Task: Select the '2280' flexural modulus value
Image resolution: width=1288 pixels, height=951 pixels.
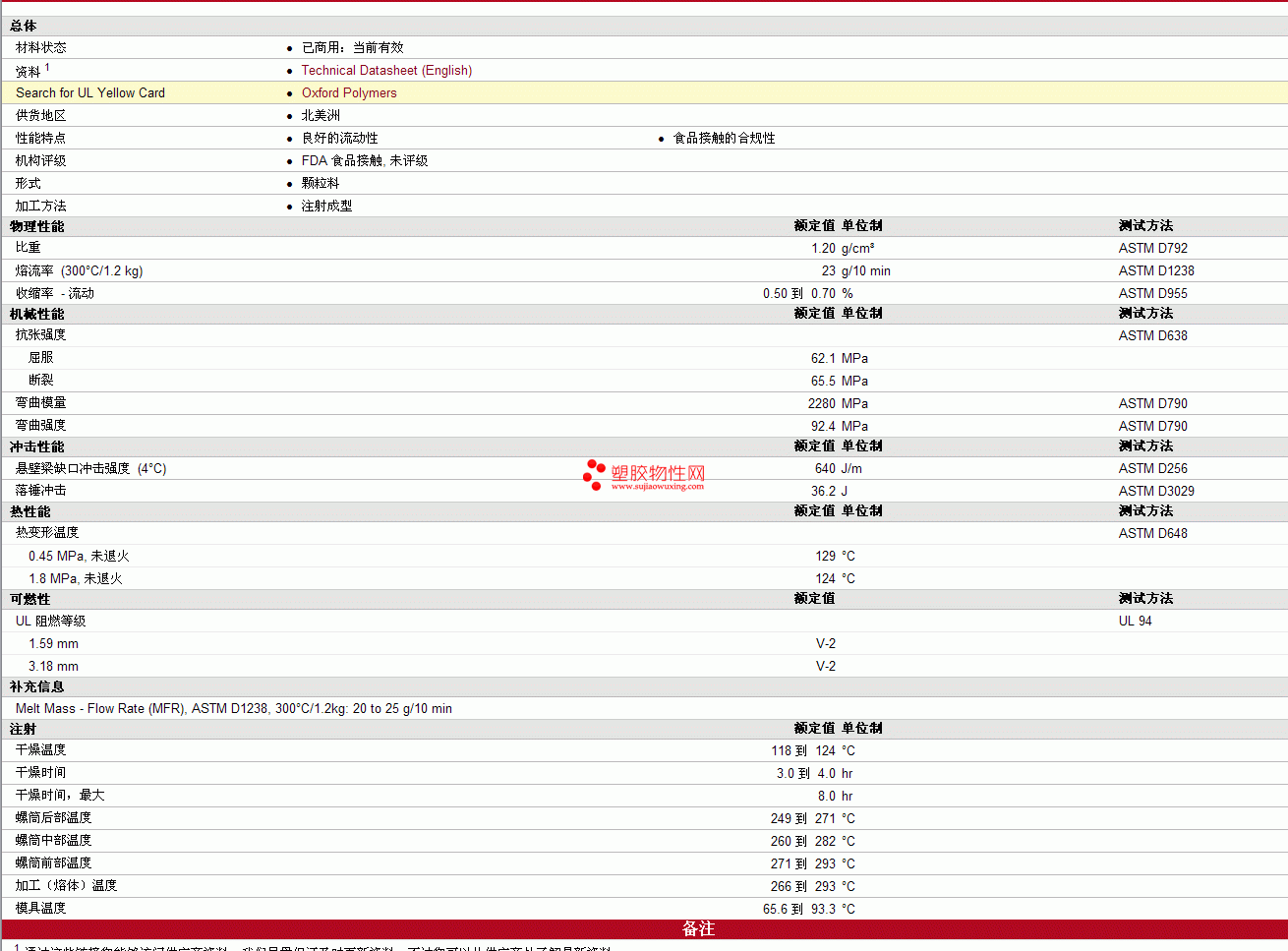Action: (822, 404)
